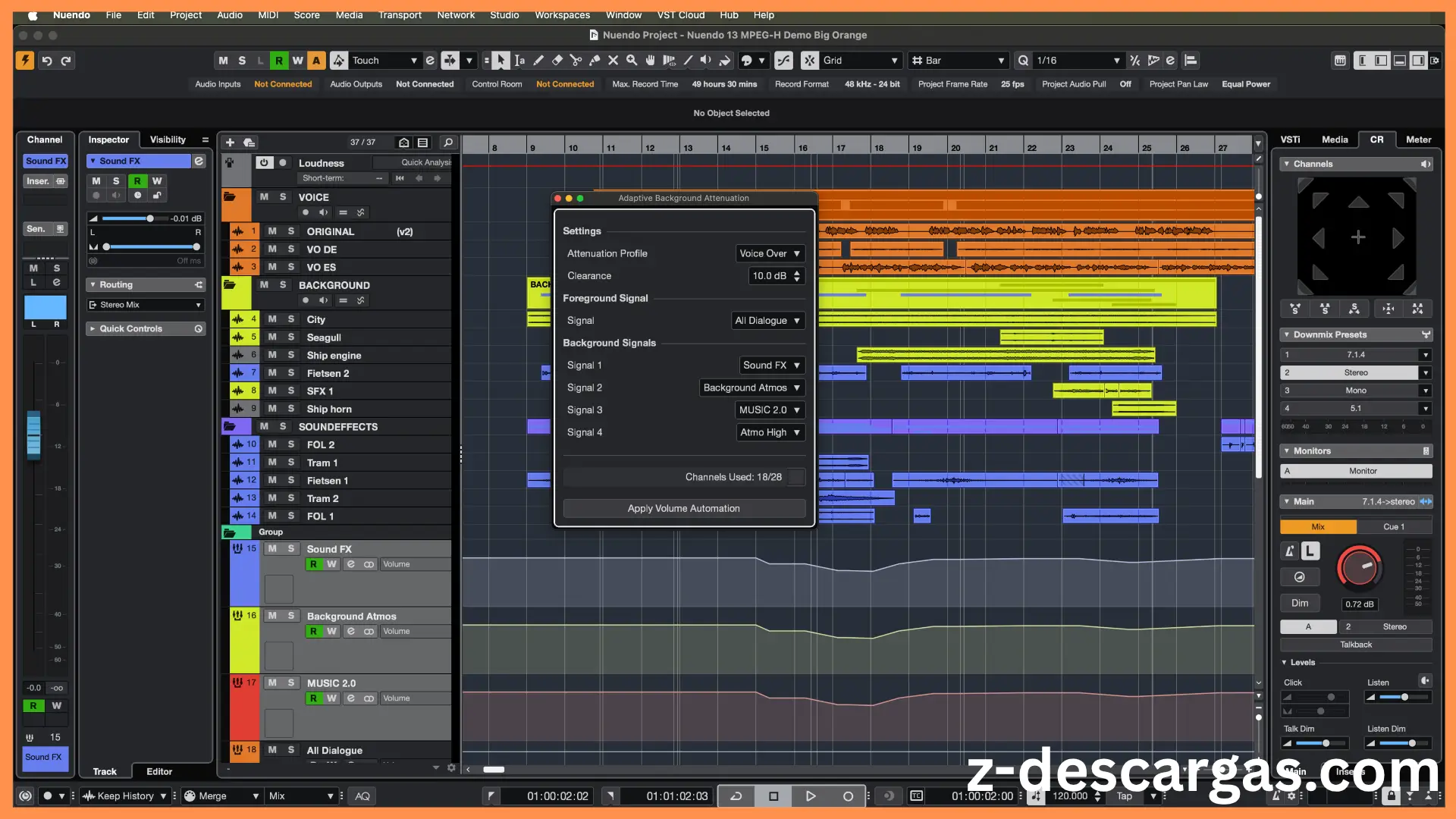Click the Undo arrow icon
Image resolution: width=1456 pixels, height=819 pixels.
pyautogui.click(x=47, y=61)
